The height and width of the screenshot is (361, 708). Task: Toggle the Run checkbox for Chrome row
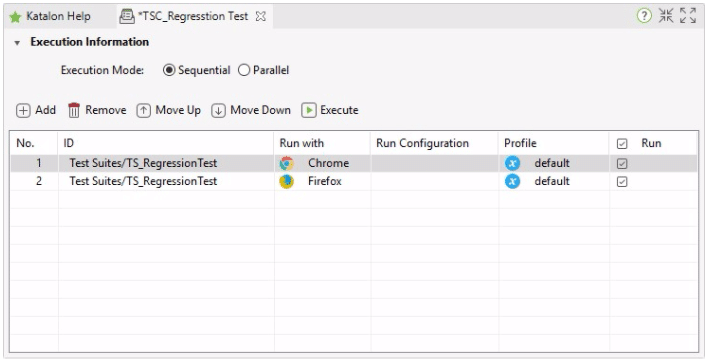(x=622, y=164)
